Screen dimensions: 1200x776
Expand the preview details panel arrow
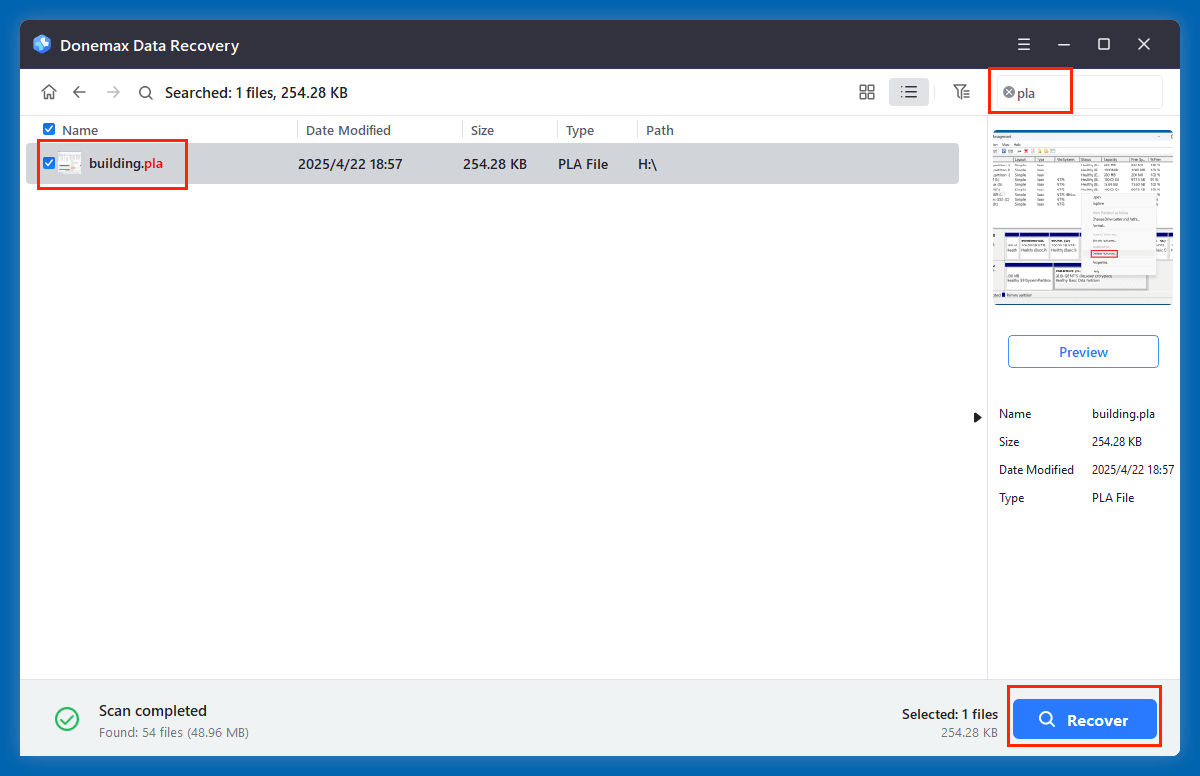point(977,417)
